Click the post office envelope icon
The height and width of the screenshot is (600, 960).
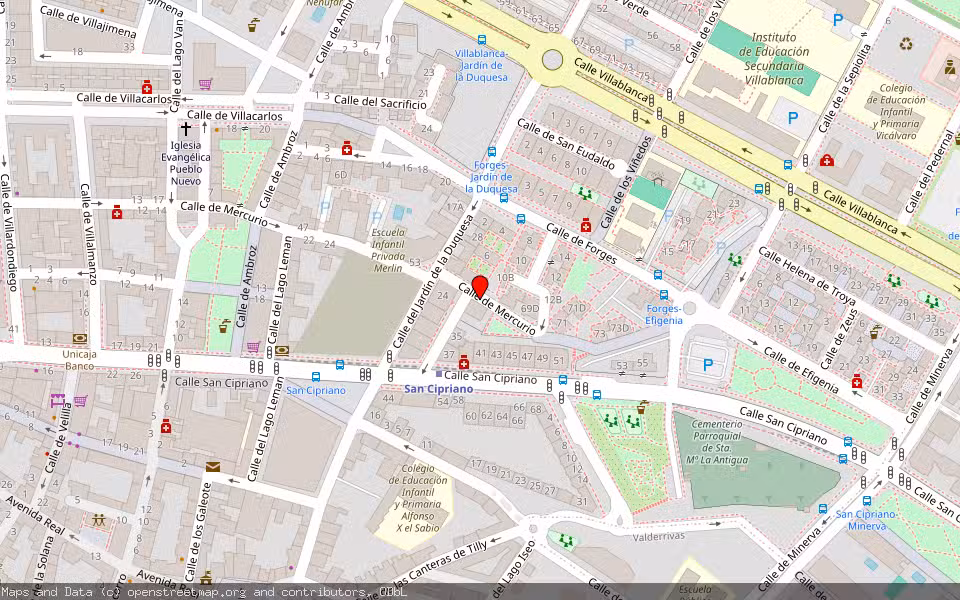[212, 467]
